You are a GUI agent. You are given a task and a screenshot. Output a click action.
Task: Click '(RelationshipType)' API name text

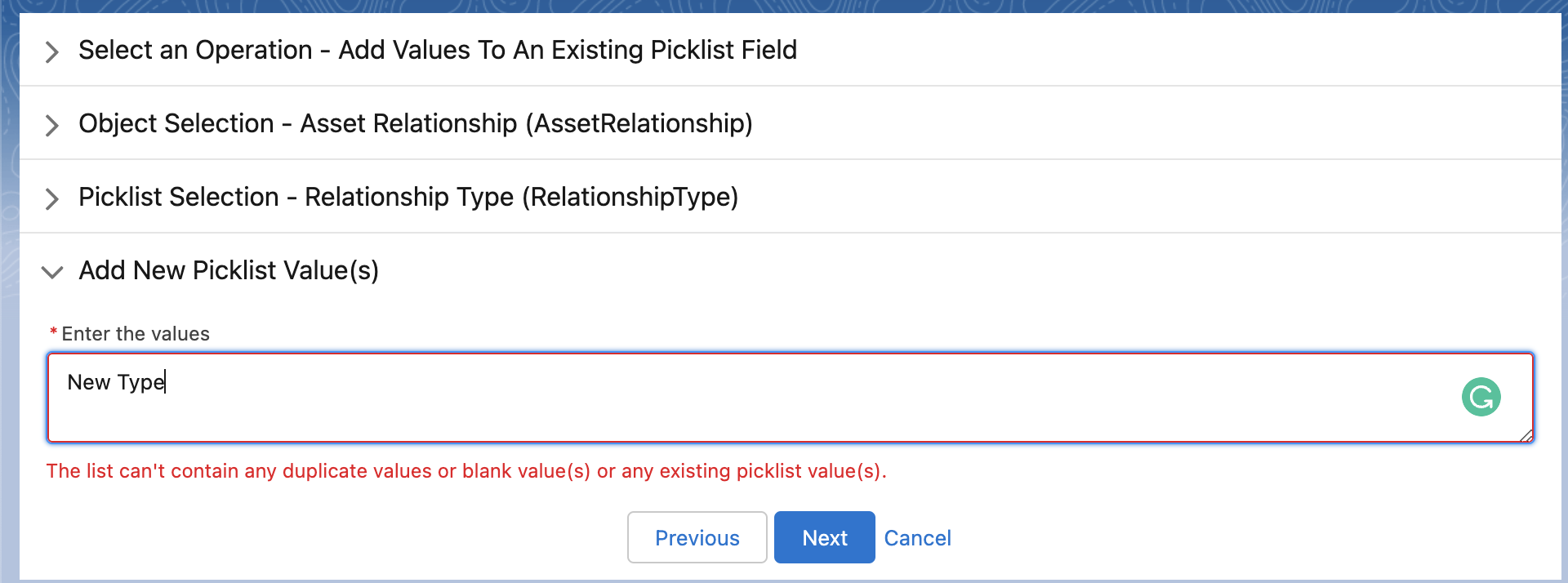pos(630,197)
